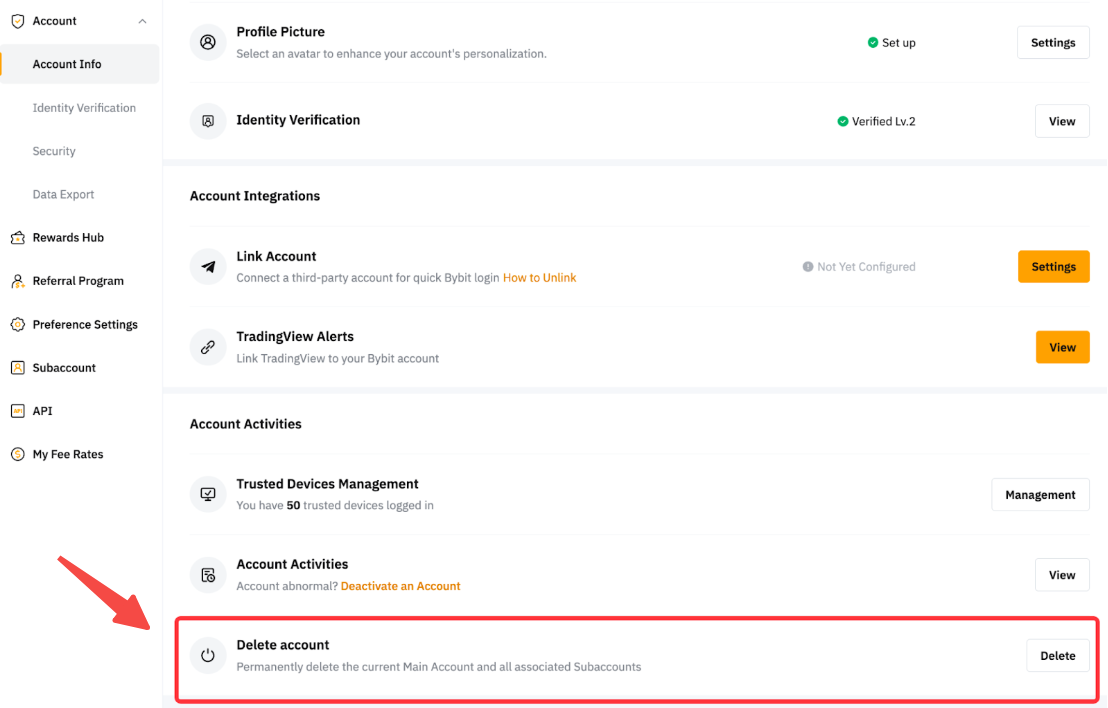
Task: Open Identity Verification in the sidebar
Action: [x=84, y=108]
